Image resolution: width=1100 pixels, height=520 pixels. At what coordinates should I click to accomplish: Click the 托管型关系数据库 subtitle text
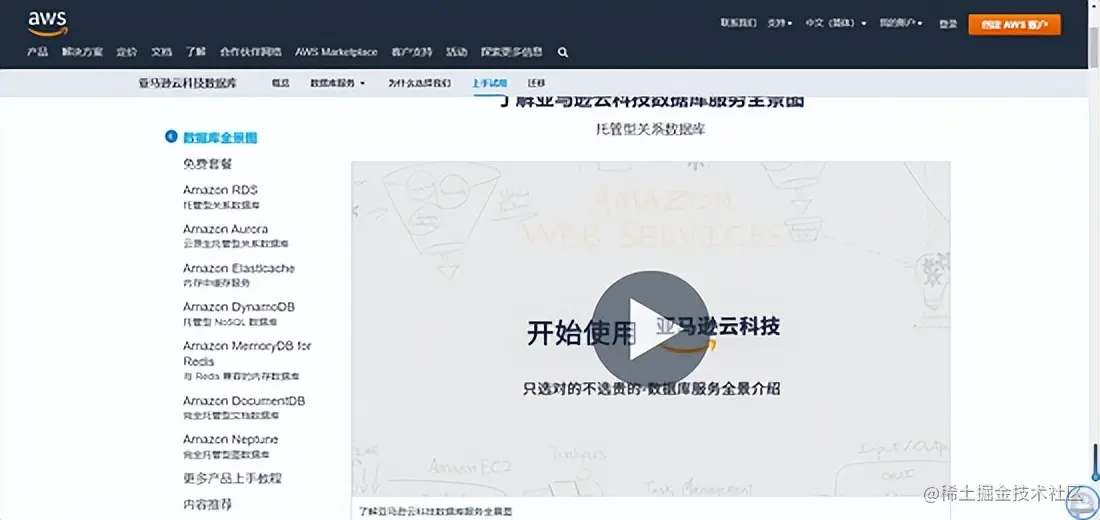click(x=650, y=129)
